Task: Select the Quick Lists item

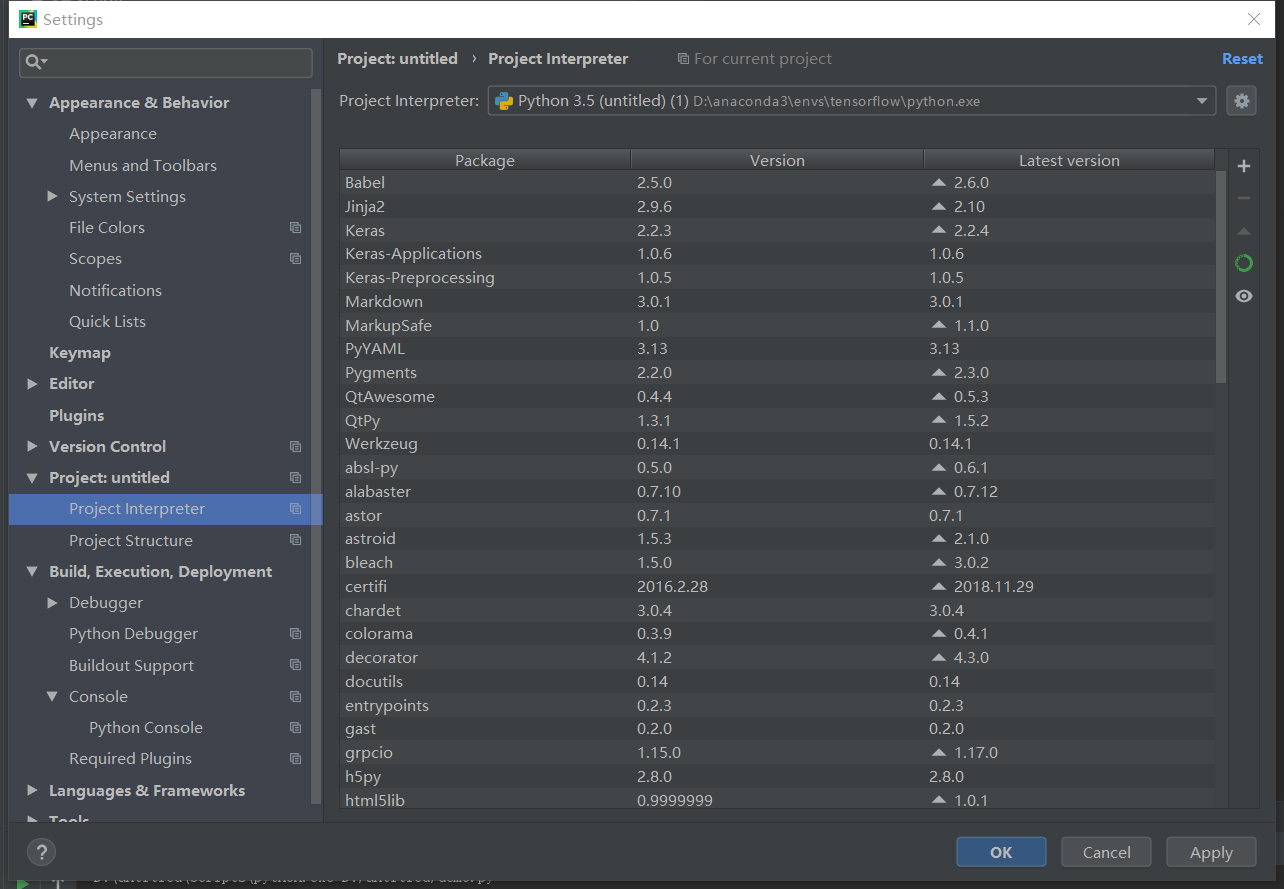Action: pos(107,322)
